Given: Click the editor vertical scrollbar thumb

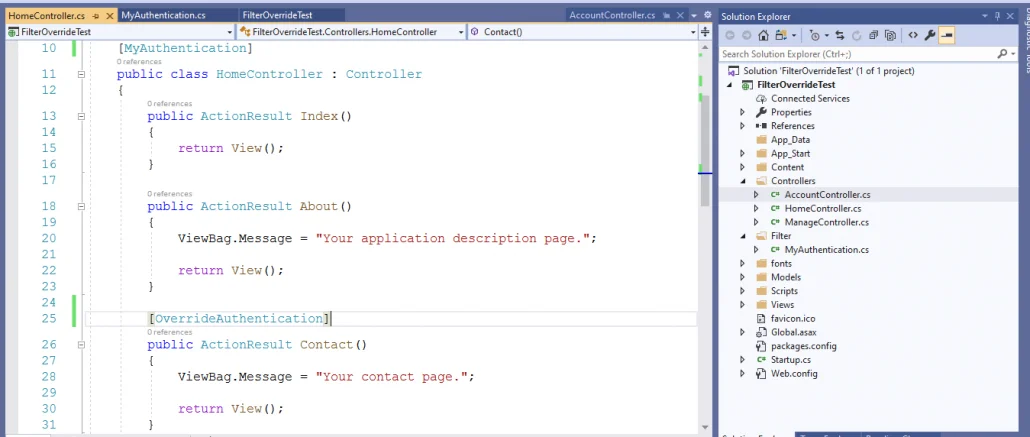Looking at the screenshot, I should click(705, 151).
